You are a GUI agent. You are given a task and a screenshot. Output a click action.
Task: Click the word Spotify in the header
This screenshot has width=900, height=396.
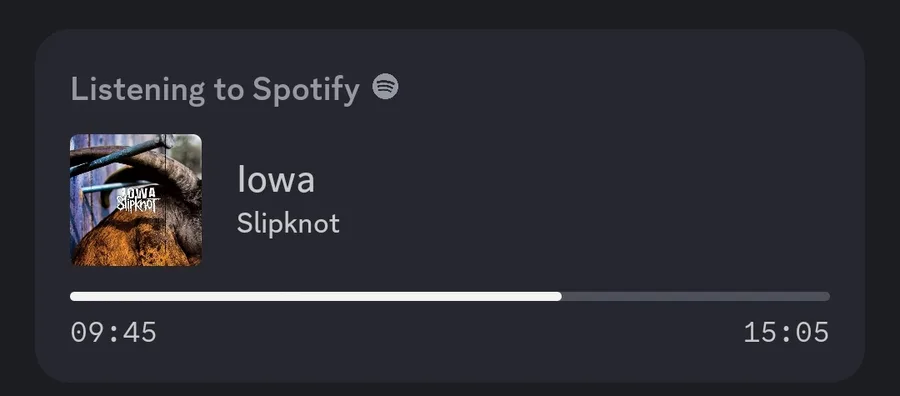[x=306, y=89]
